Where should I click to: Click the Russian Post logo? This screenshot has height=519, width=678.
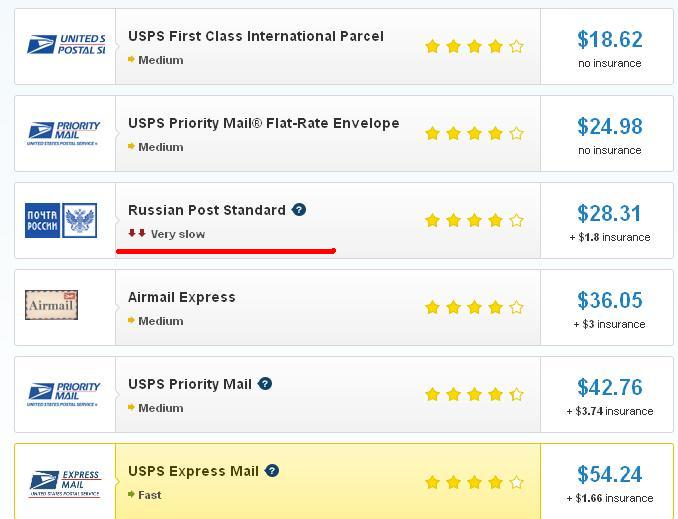[61, 220]
